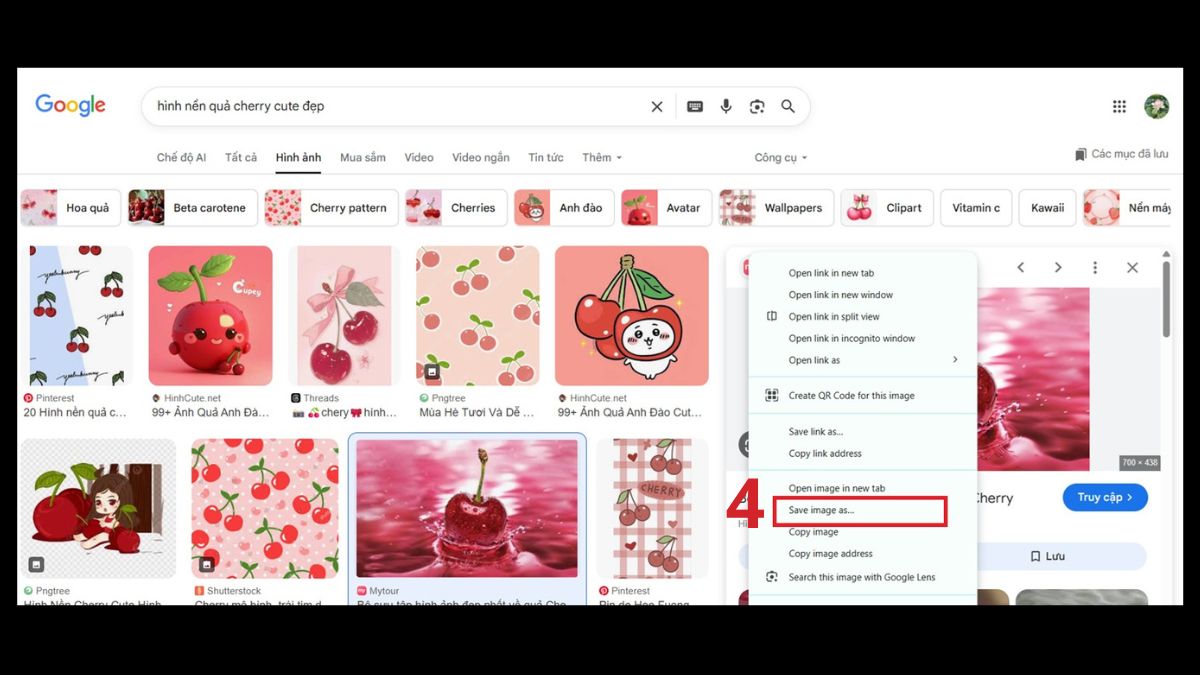Select the Hoa quả filter chip
This screenshot has height=675, width=1200.
71,208
